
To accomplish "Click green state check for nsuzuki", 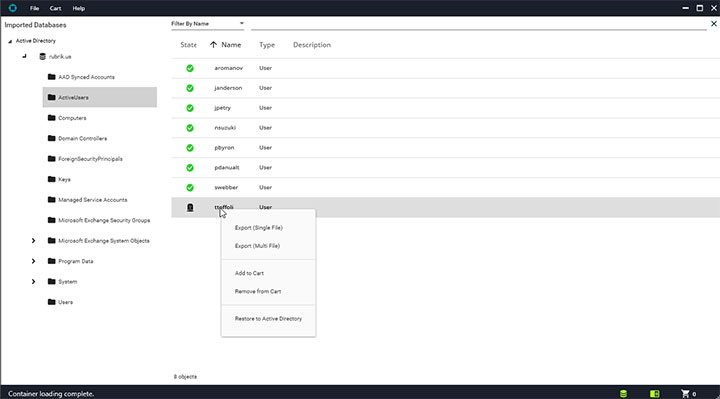I will [190, 128].
